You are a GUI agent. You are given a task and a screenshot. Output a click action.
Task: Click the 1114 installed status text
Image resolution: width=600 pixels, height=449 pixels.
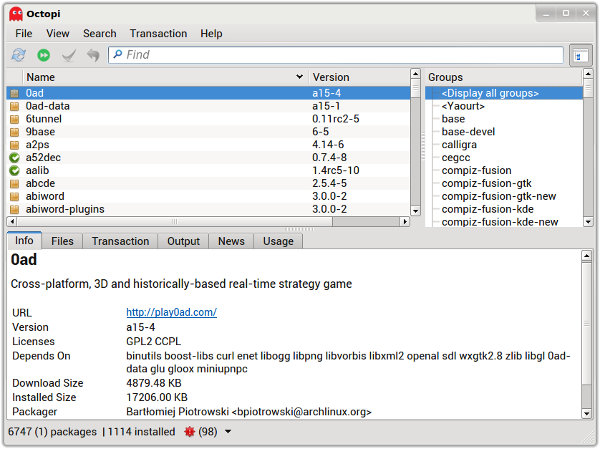(x=141, y=432)
